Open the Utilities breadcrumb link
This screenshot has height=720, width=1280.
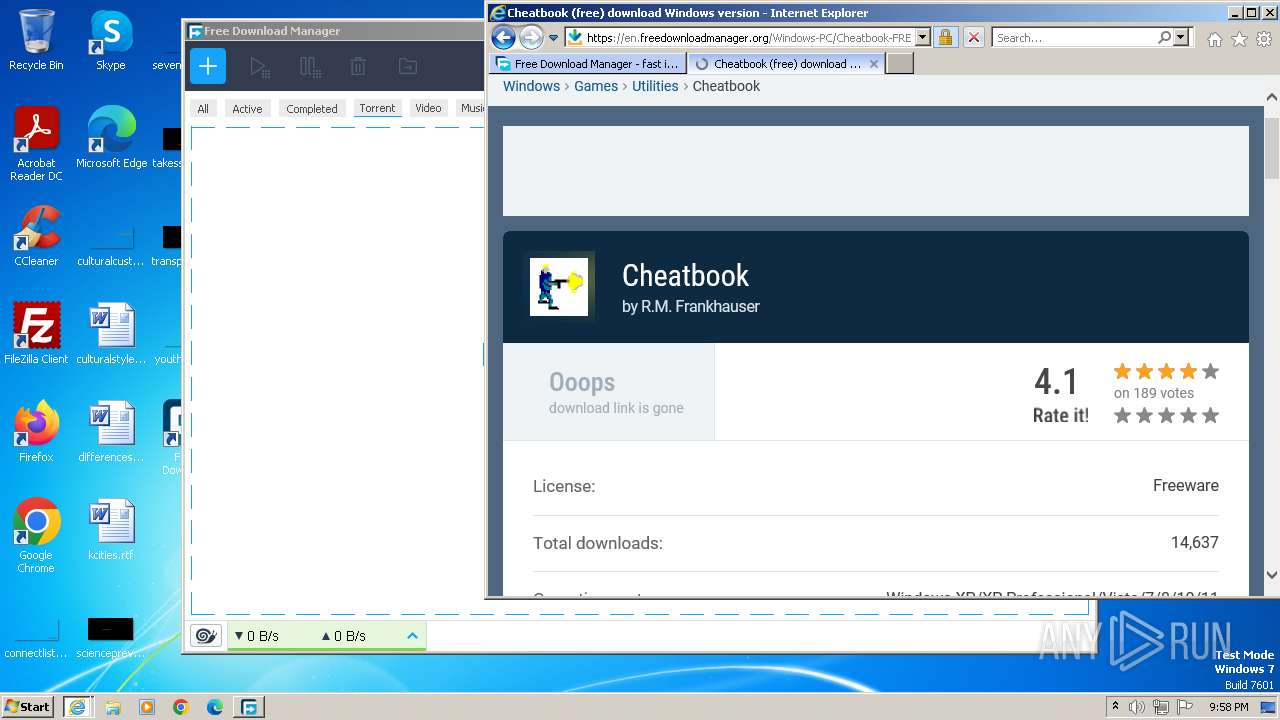(x=655, y=86)
